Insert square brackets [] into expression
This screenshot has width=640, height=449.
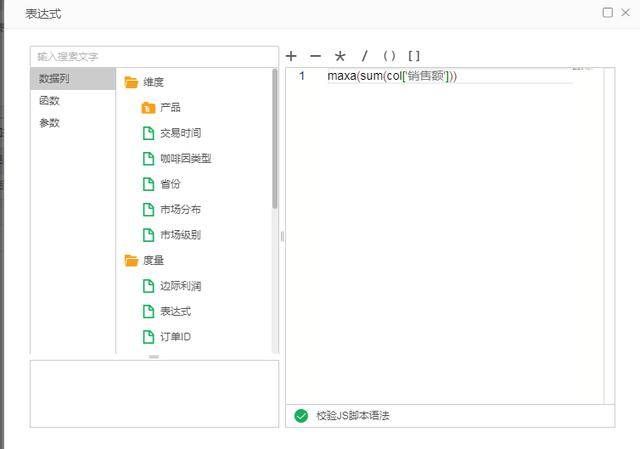pos(414,56)
